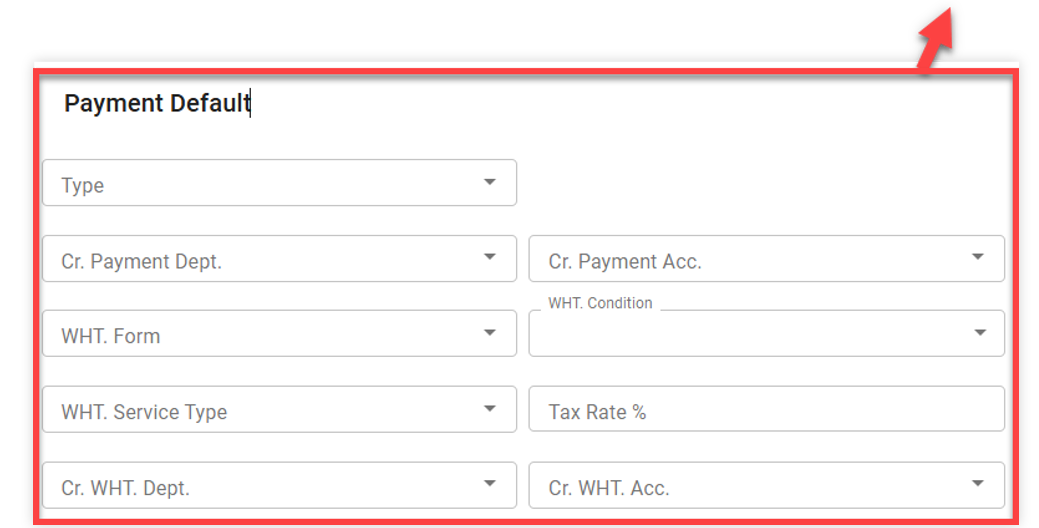Click the Payment Default section heading
The width and height of the screenshot is (1039, 528).
click(157, 103)
